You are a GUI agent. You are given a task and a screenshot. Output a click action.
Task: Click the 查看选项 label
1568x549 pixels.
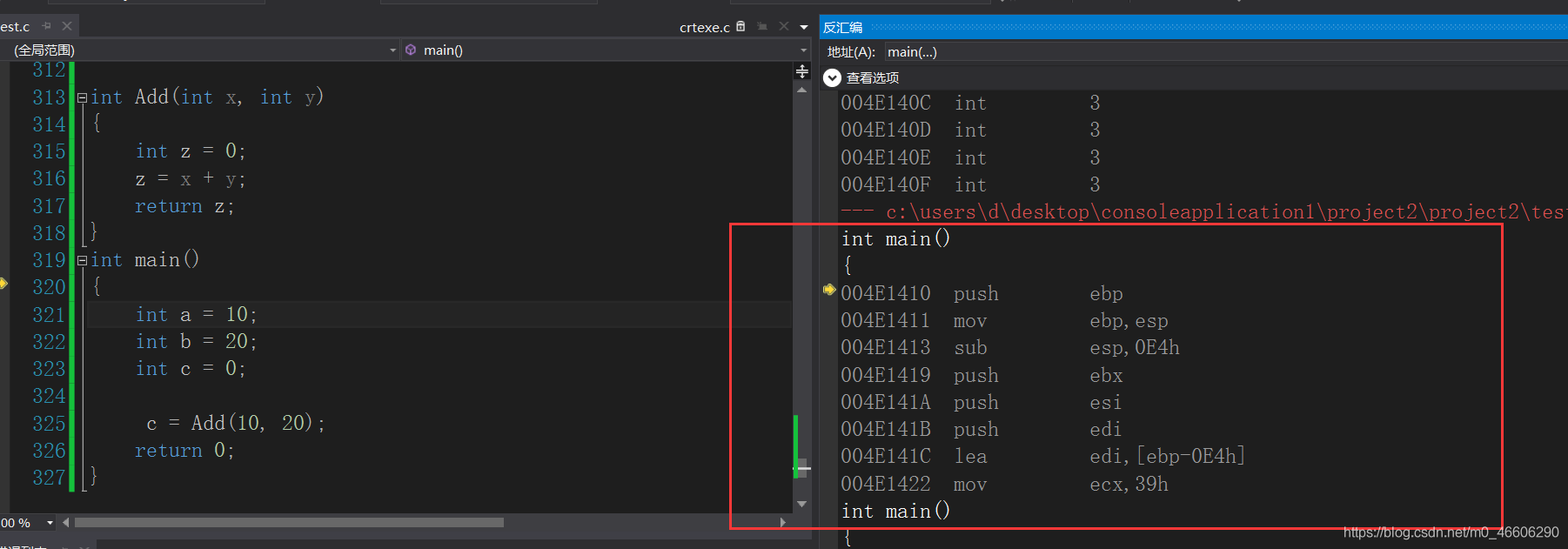pyautogui.click(x=873, y=77)
